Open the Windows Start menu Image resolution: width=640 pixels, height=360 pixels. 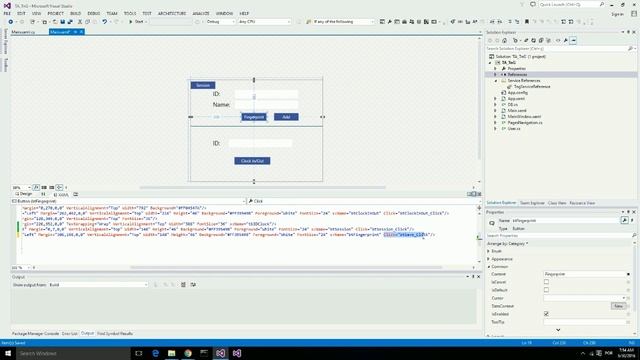[8, 353]
